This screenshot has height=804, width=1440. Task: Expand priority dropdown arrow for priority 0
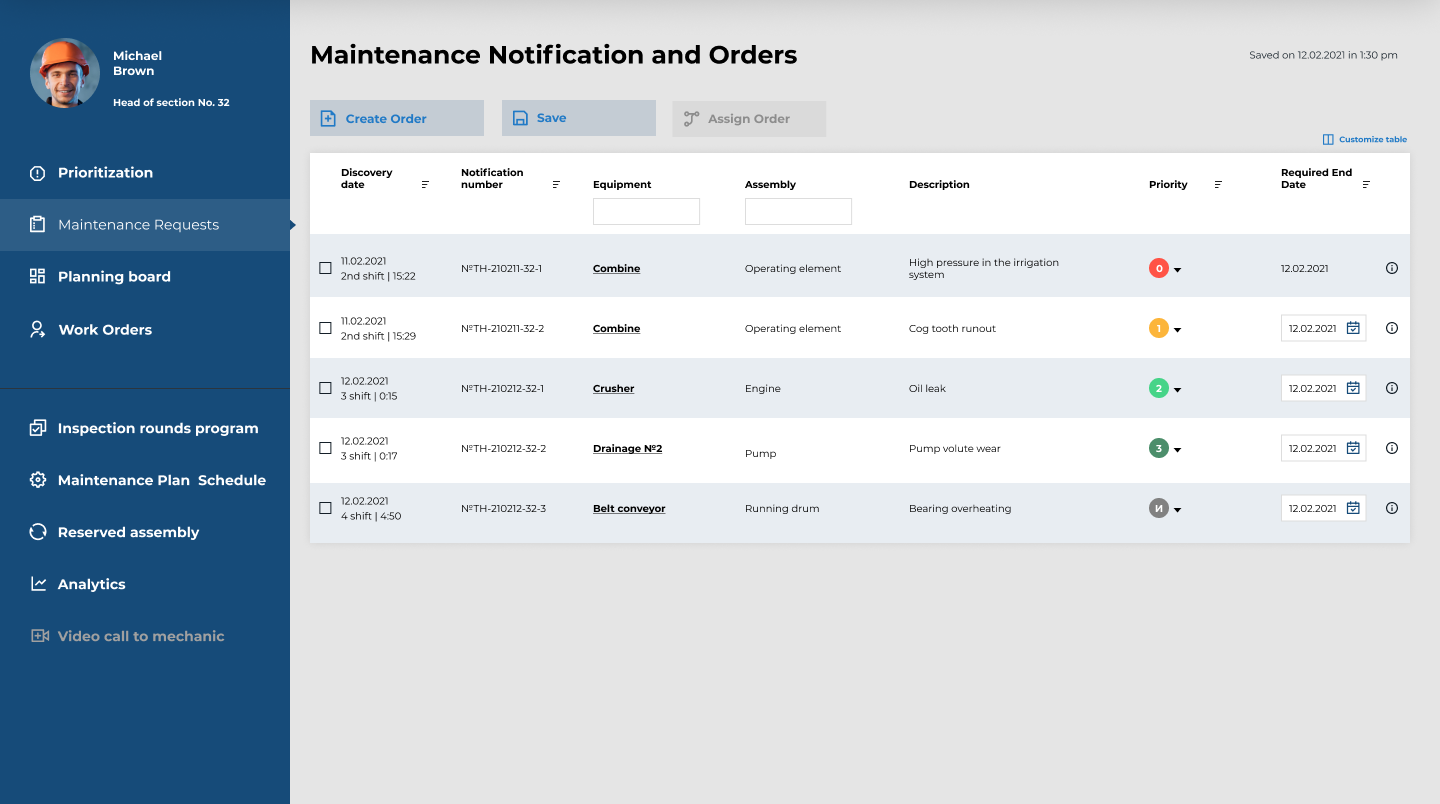[1177, 270]
